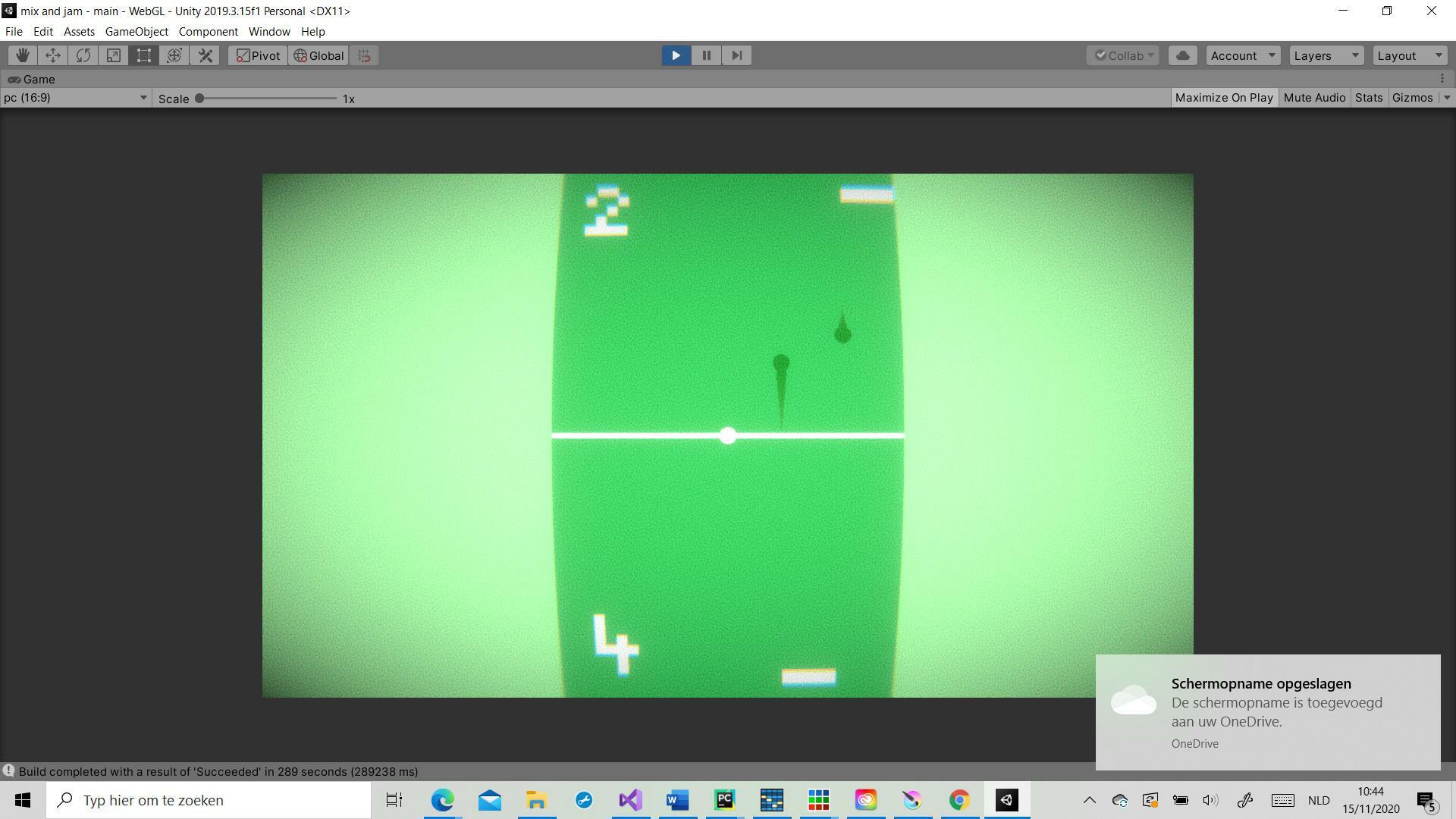
Task: Toggle Global handle rotation
Action: pos(318,55)
